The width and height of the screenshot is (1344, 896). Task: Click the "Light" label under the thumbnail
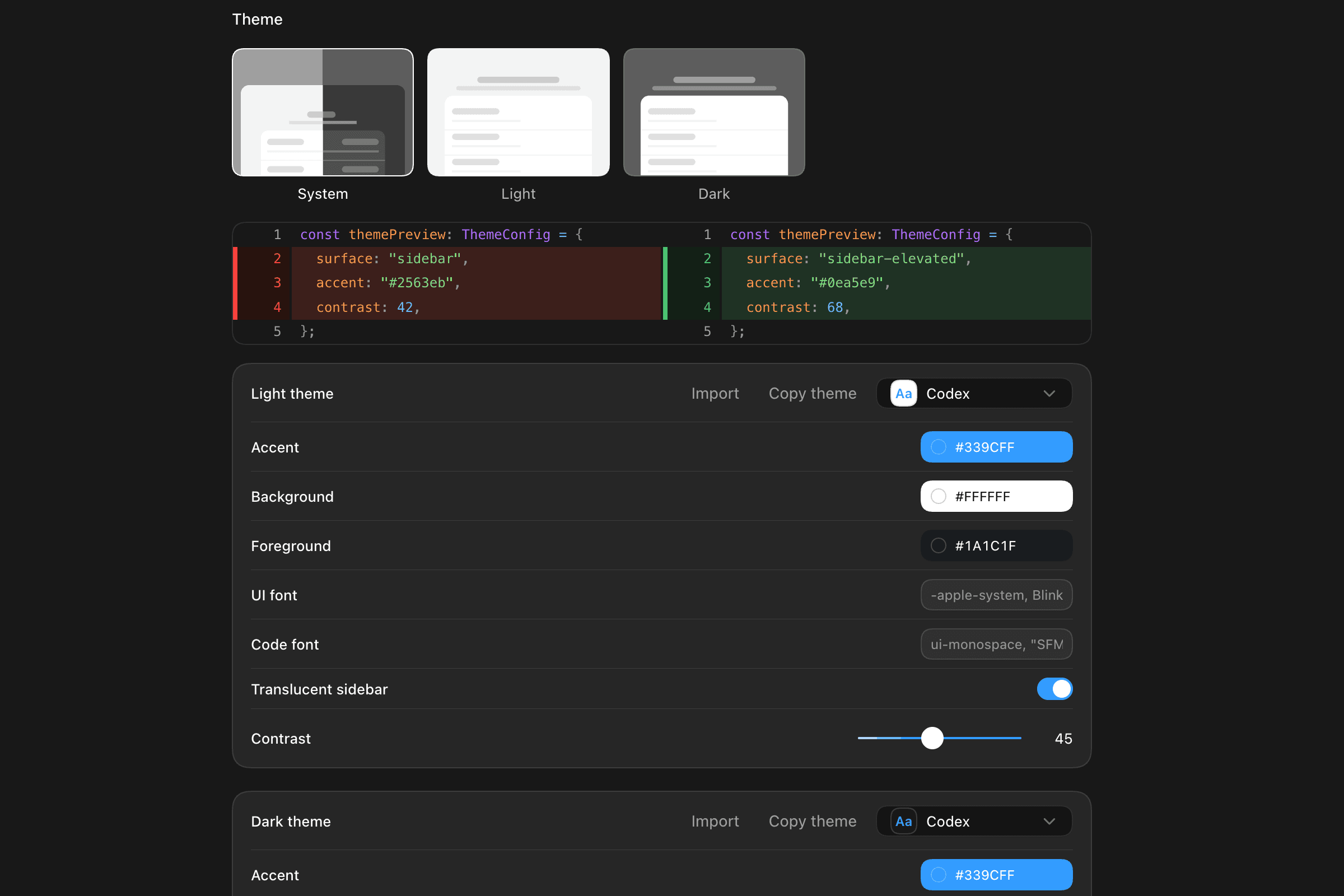(519, 194)
